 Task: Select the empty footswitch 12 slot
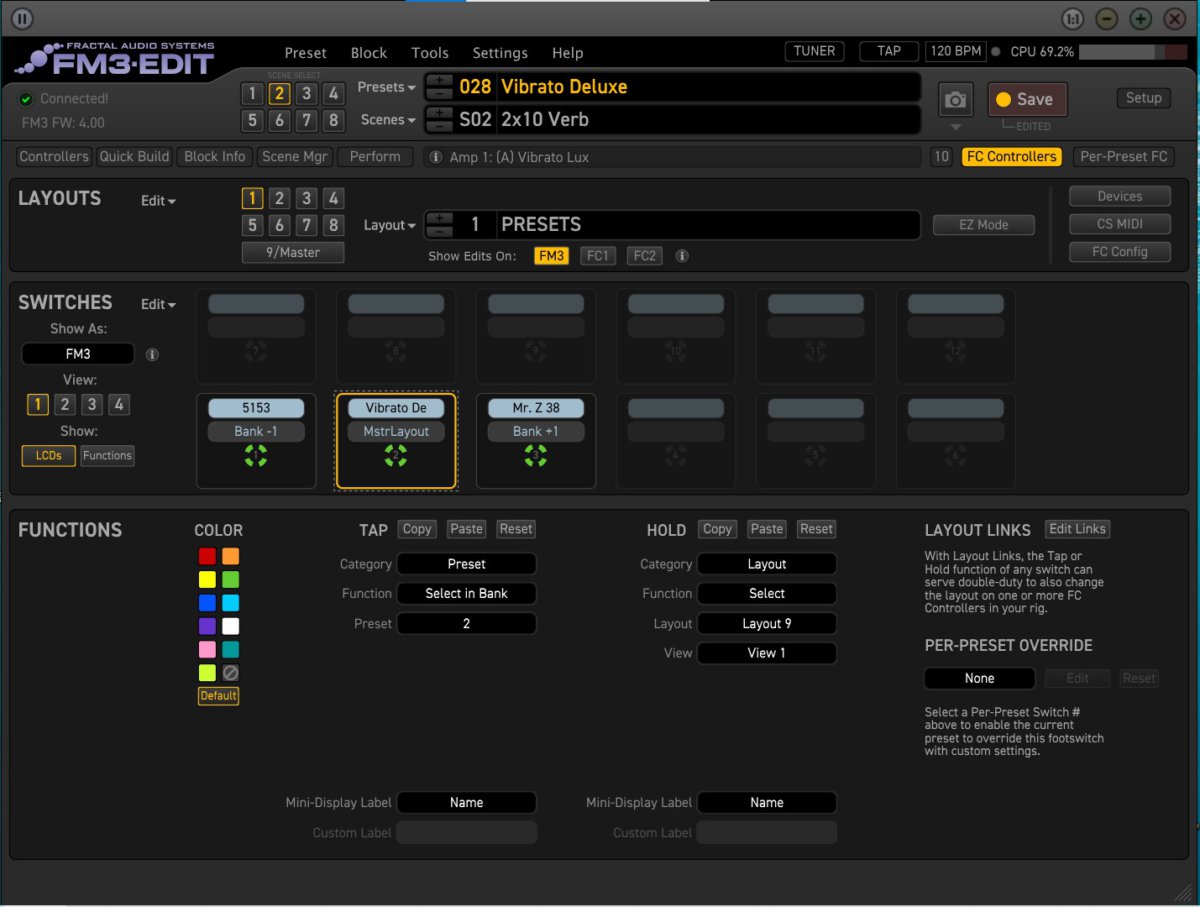click(x=956, y=337)
